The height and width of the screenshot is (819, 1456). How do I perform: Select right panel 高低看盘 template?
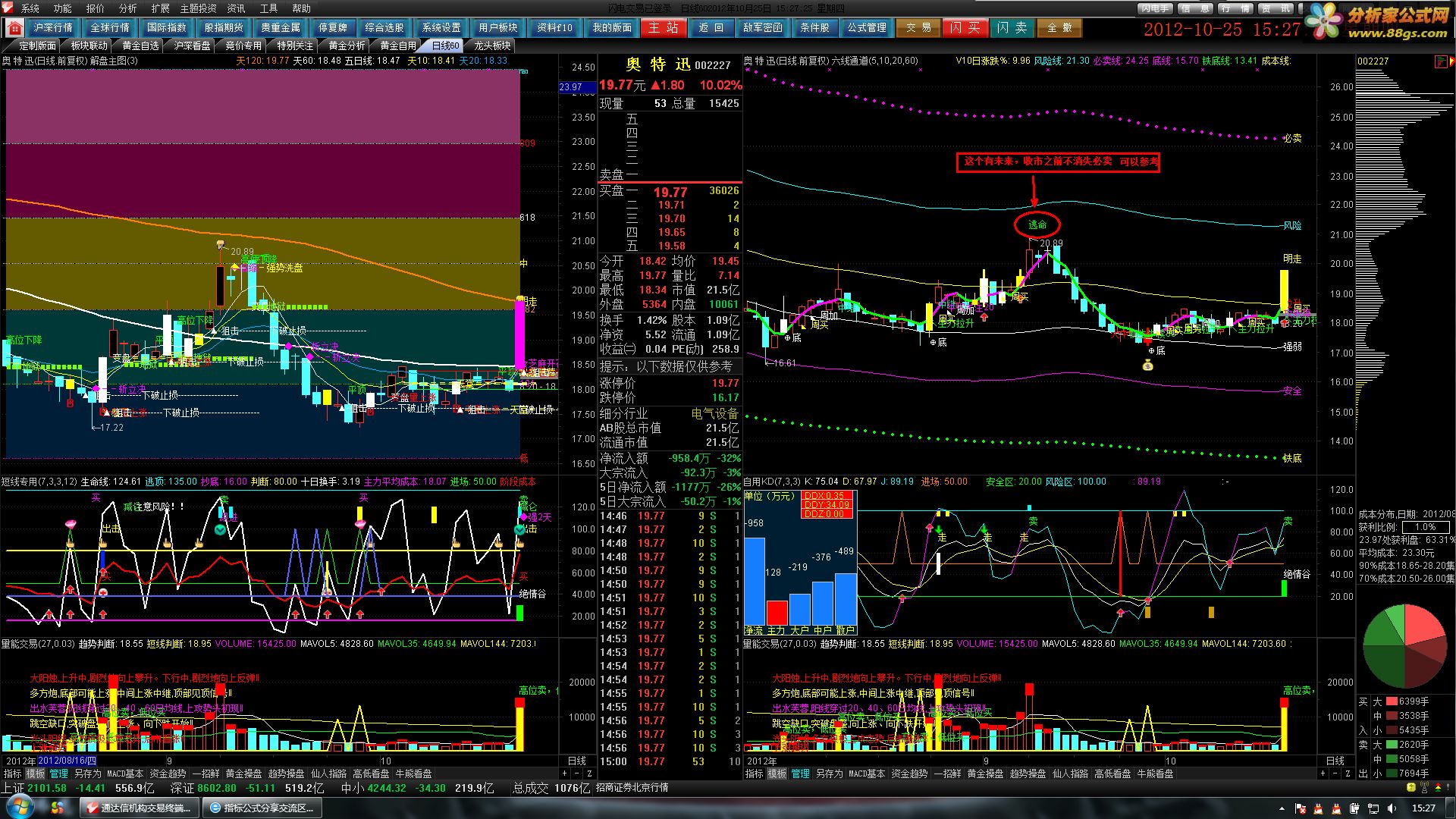[x=1112, y=773]
